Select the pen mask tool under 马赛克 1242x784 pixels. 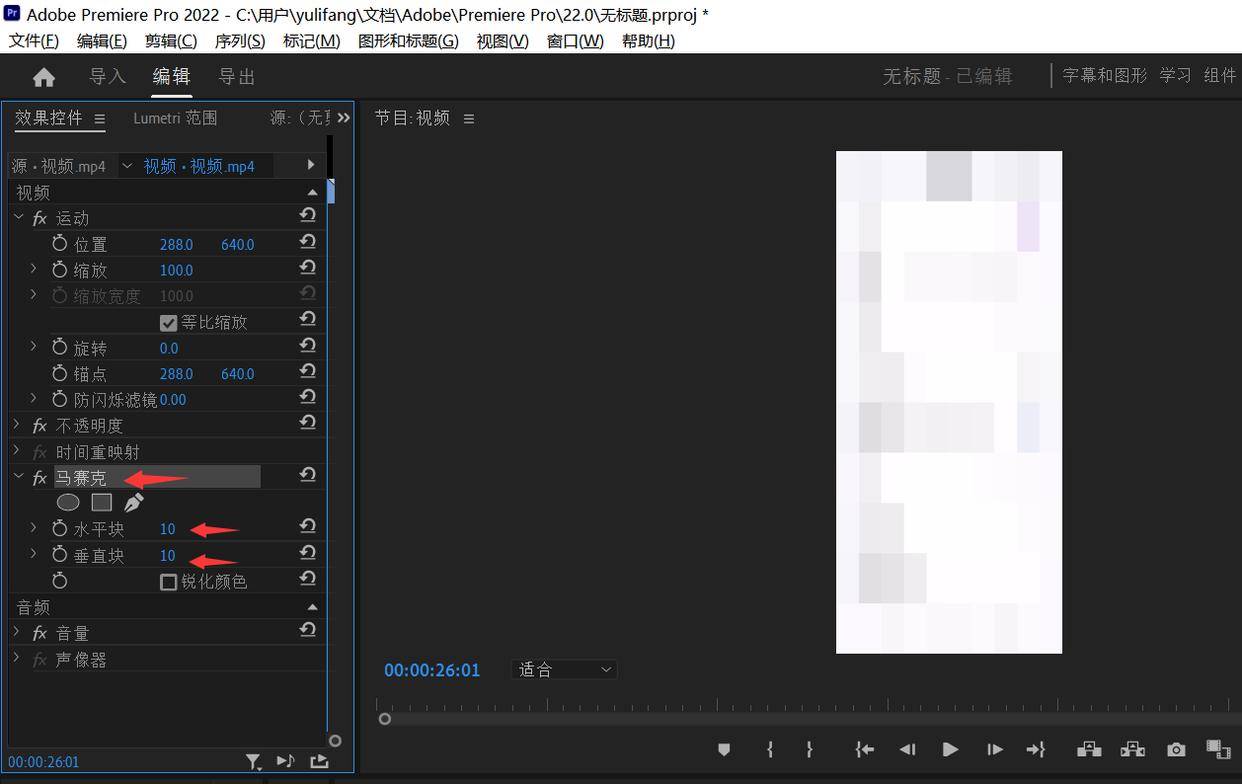click(133, 502)
